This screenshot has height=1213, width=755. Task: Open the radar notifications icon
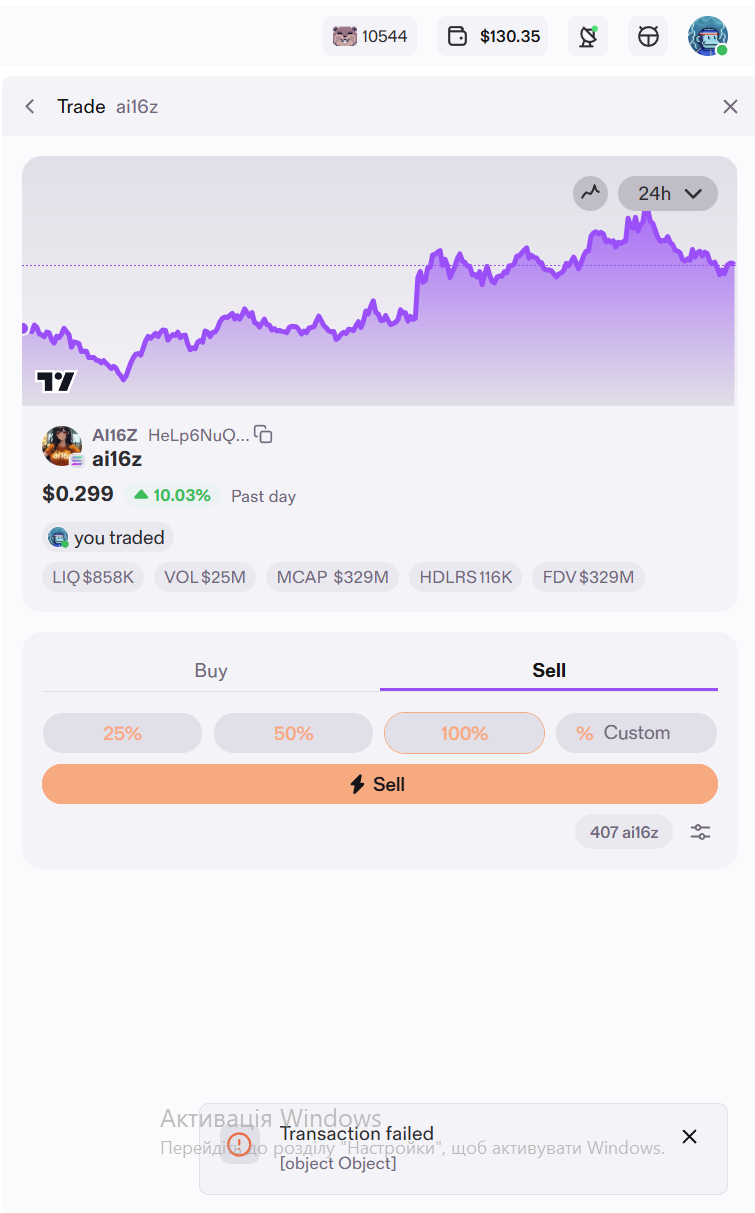588,37
